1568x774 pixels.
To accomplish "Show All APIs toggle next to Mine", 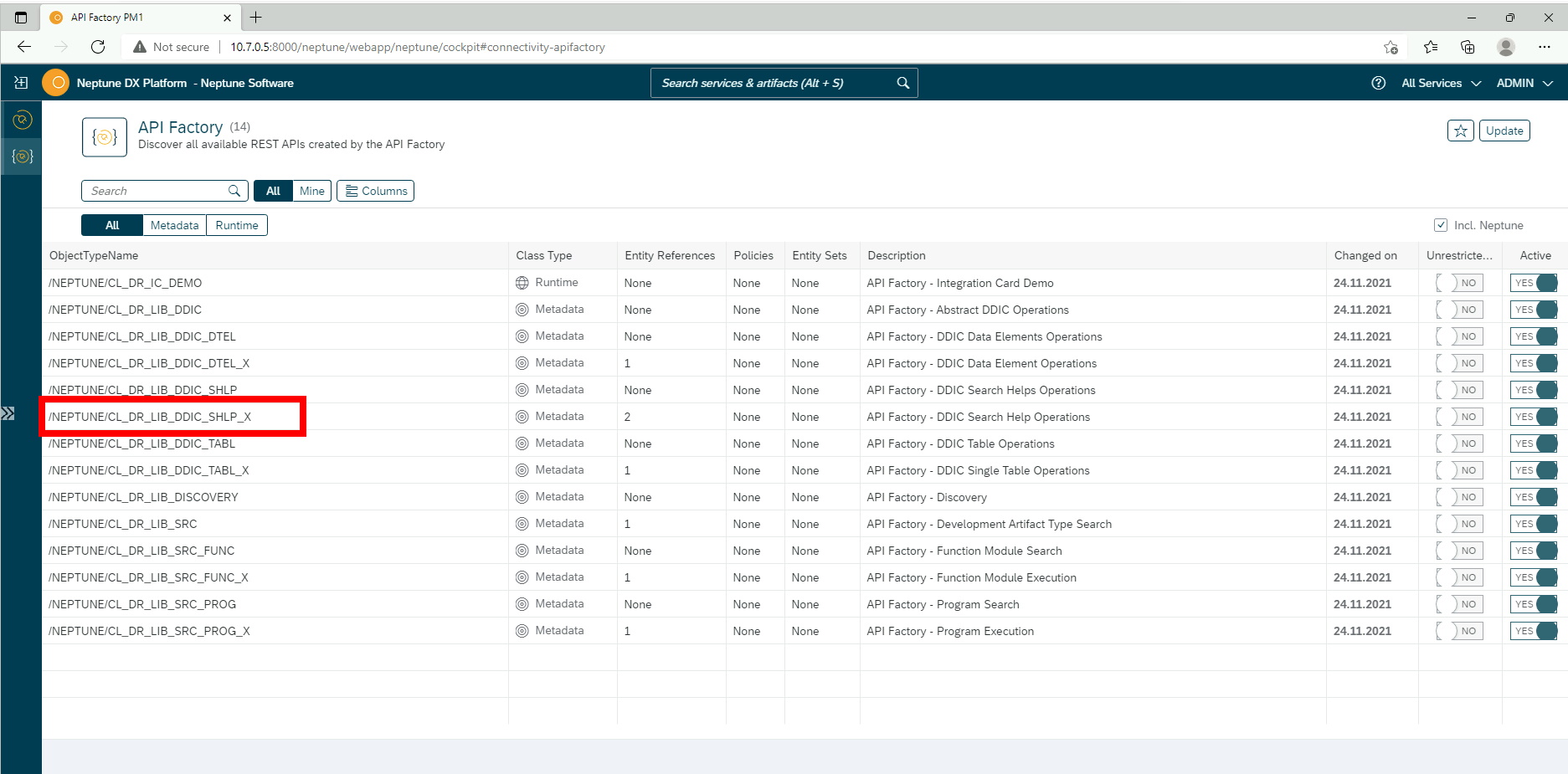I will click(x=273, y=191).
